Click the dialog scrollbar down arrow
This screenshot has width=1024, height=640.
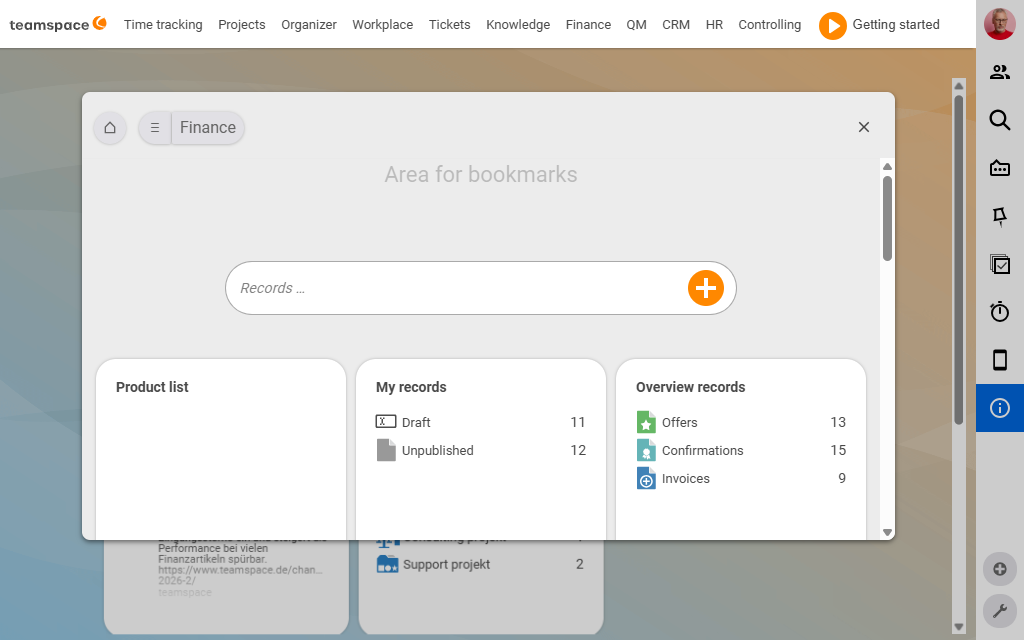(x=887, y=532)
